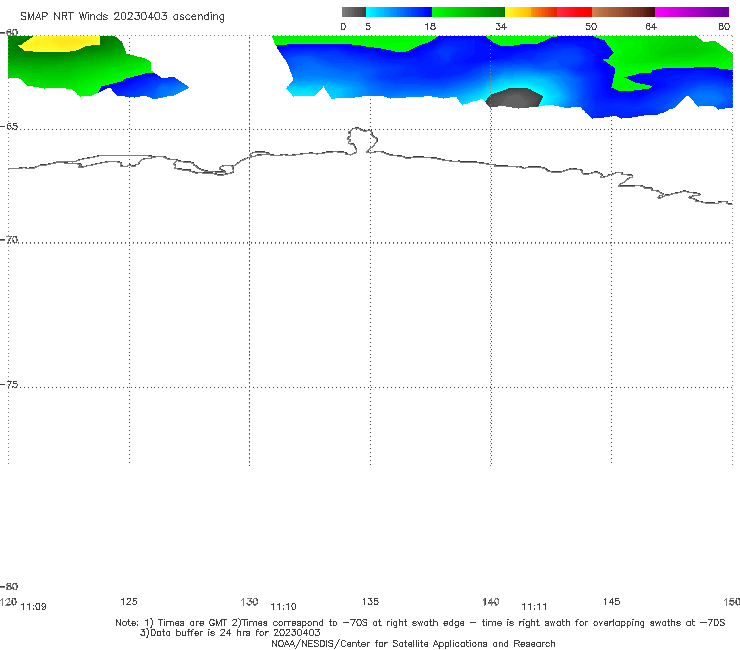Screen dimensions: 740x650
Task: Click the gray 0–5 knot colorbar segment
Action: pyautogui.click(x=353, y=12)
